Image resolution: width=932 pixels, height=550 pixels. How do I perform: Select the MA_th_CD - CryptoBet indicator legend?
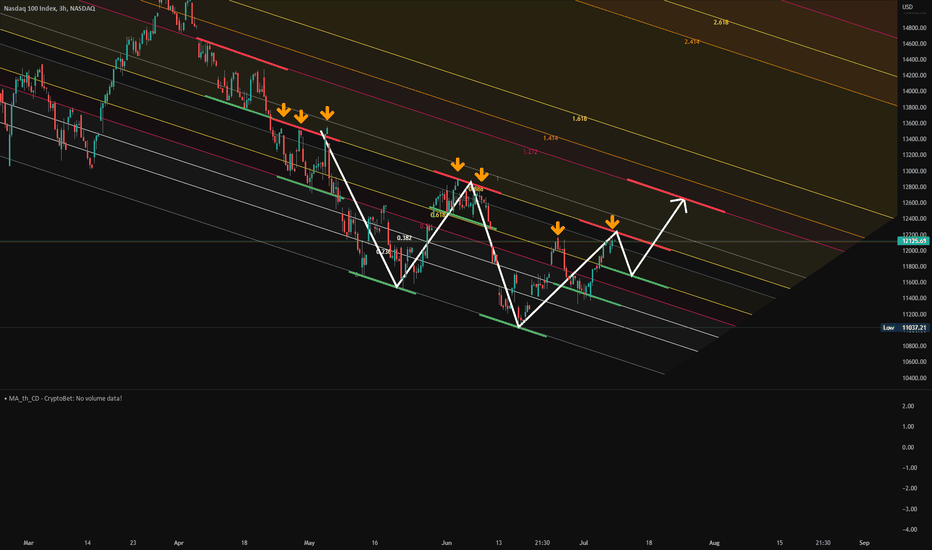tap(63, 398)
